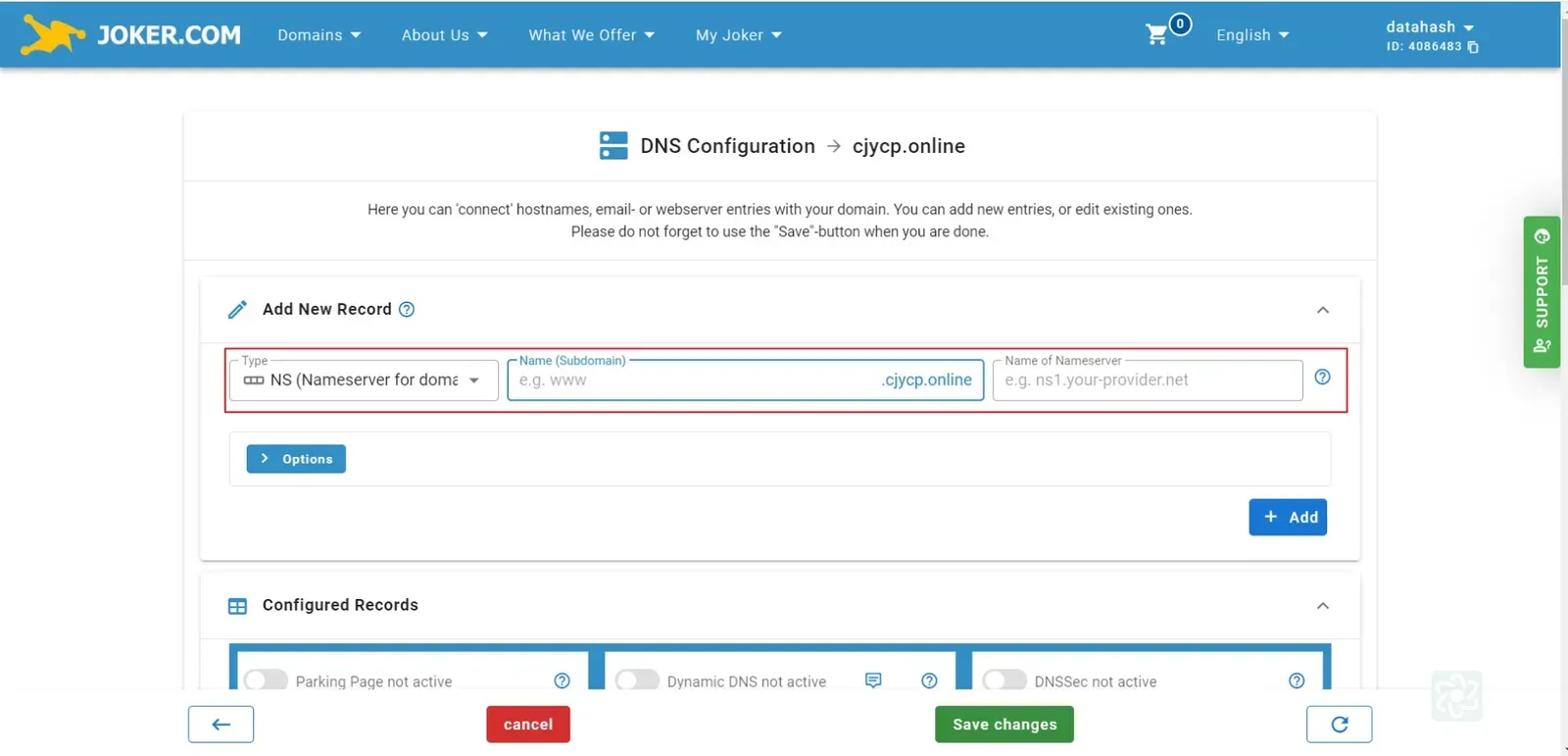Click the Dynamic DNS not active label
1568x756 pixels.
(747, 681)
